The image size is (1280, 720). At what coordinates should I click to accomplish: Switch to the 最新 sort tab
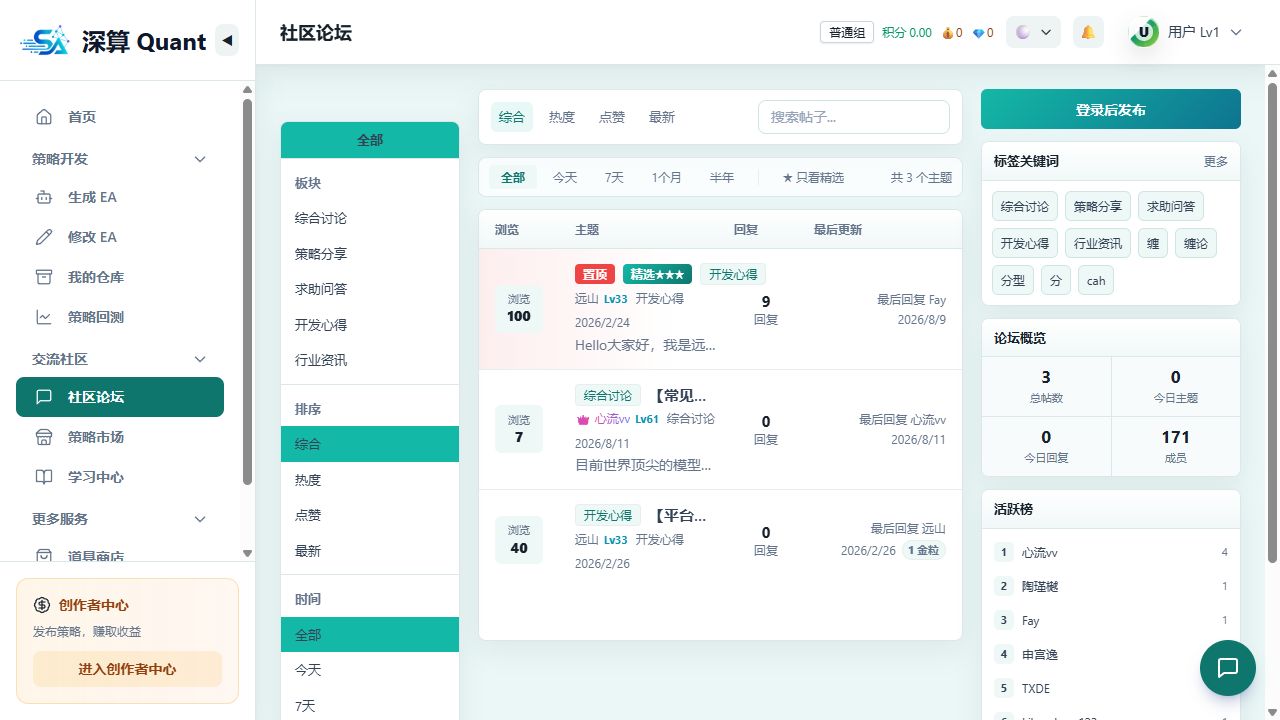(x=662, y=117)
